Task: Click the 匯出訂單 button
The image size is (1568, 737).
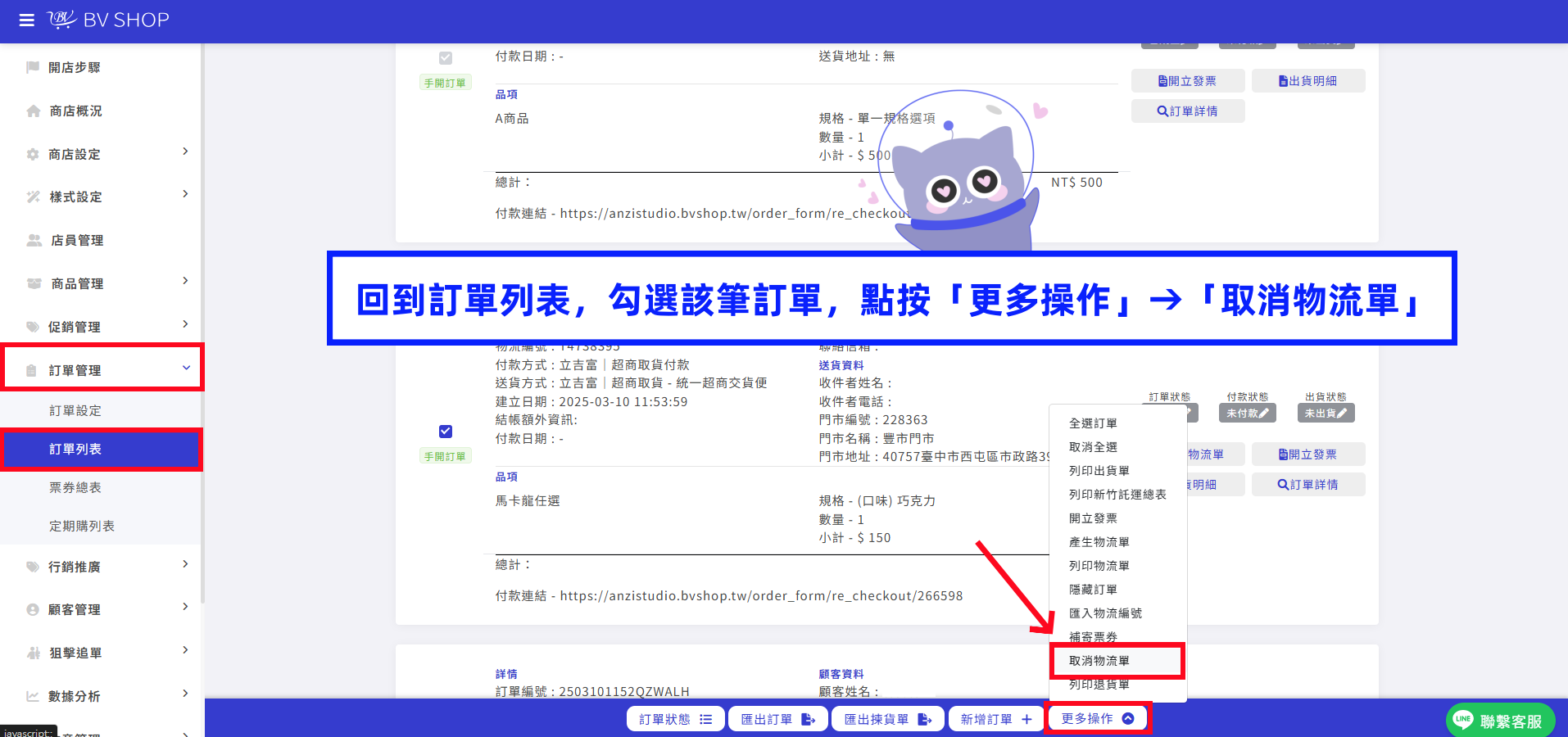Action: [778, 719]
